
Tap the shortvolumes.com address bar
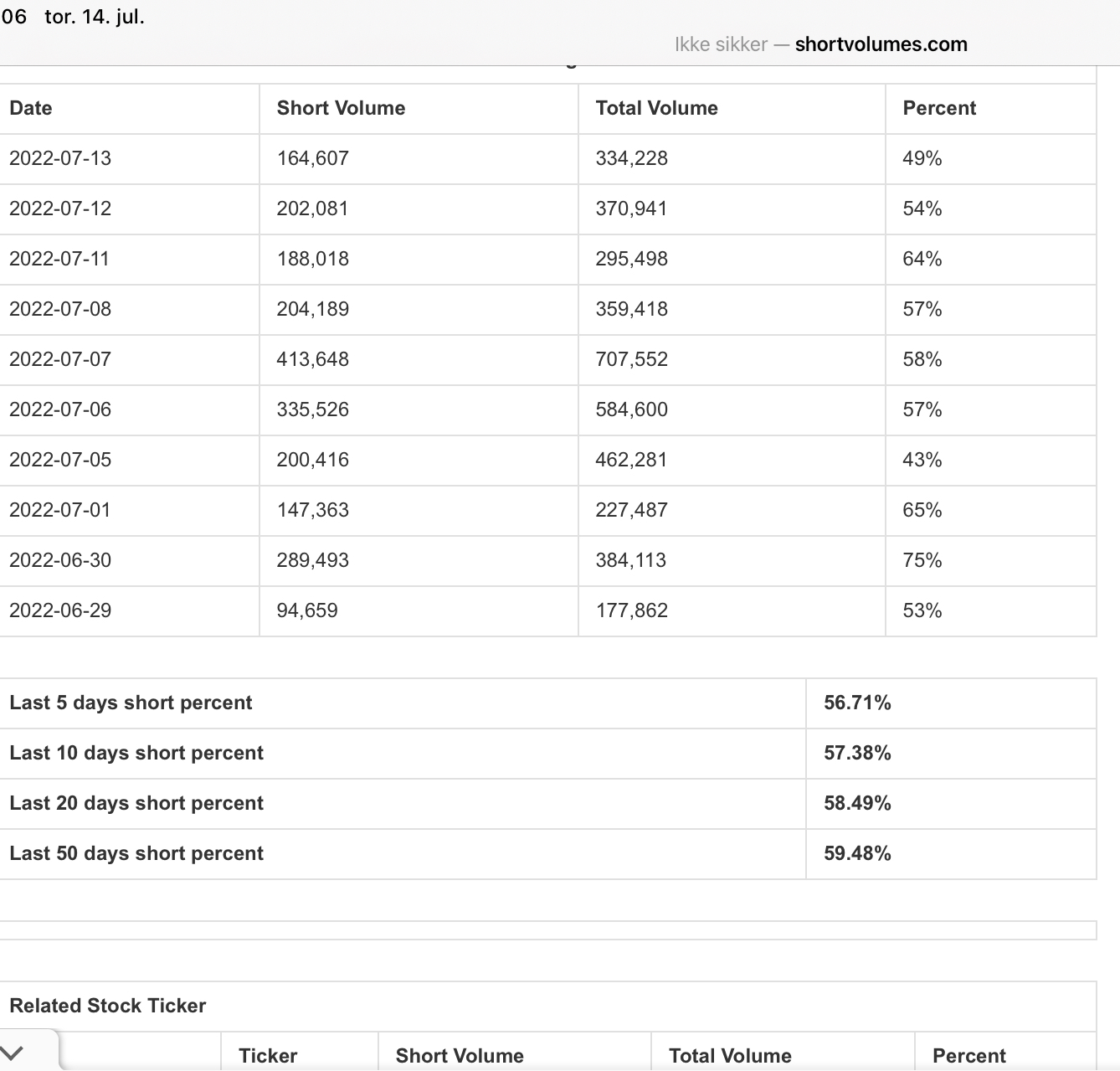tap(820, 44)
